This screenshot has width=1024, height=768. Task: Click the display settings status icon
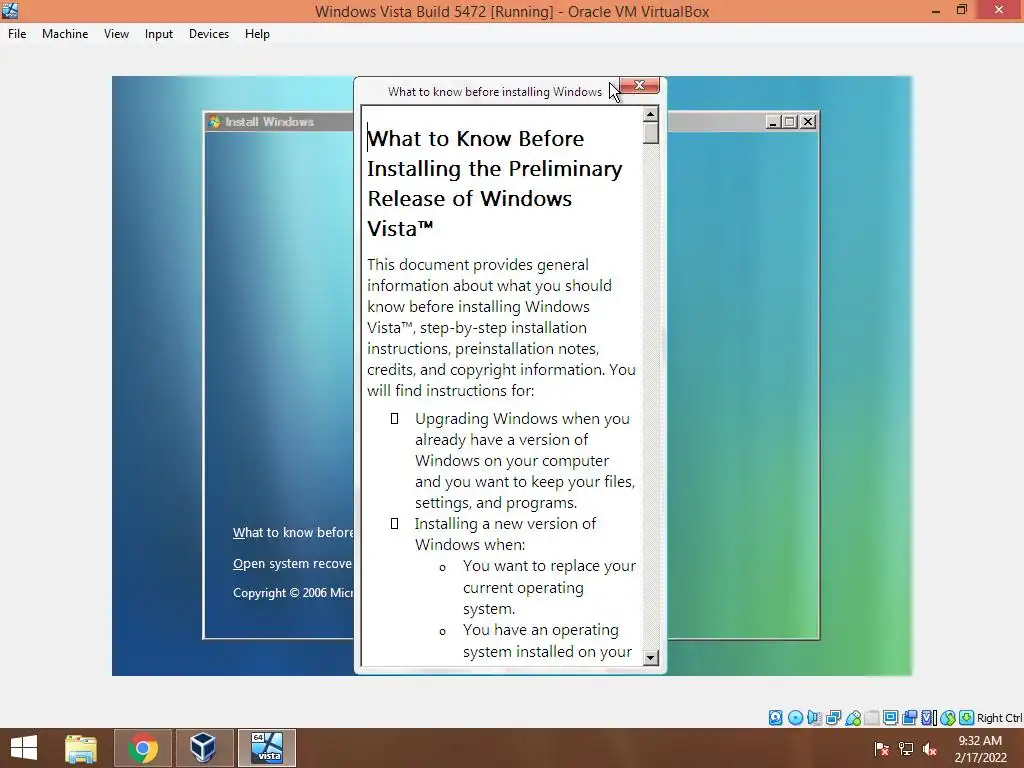[x=890, y=718]
